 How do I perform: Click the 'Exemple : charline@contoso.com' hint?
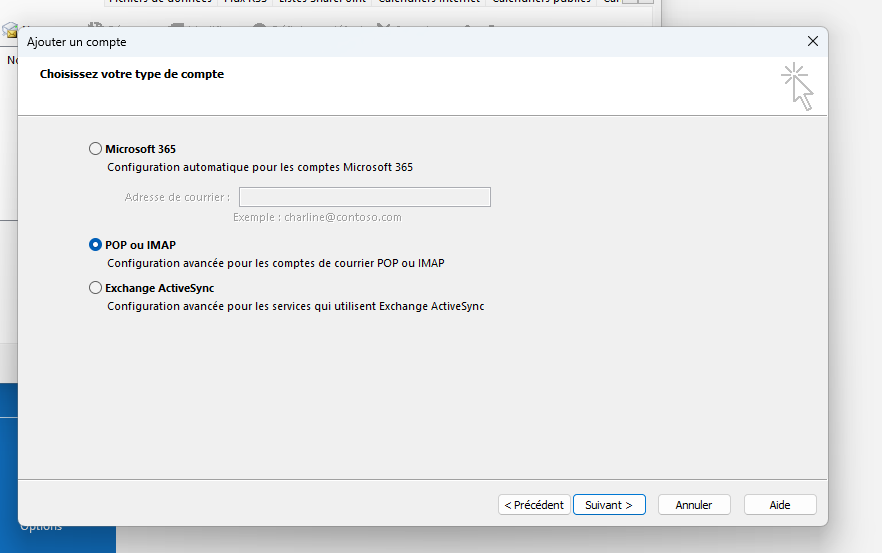pyautogui.click(x=317, y=217)
